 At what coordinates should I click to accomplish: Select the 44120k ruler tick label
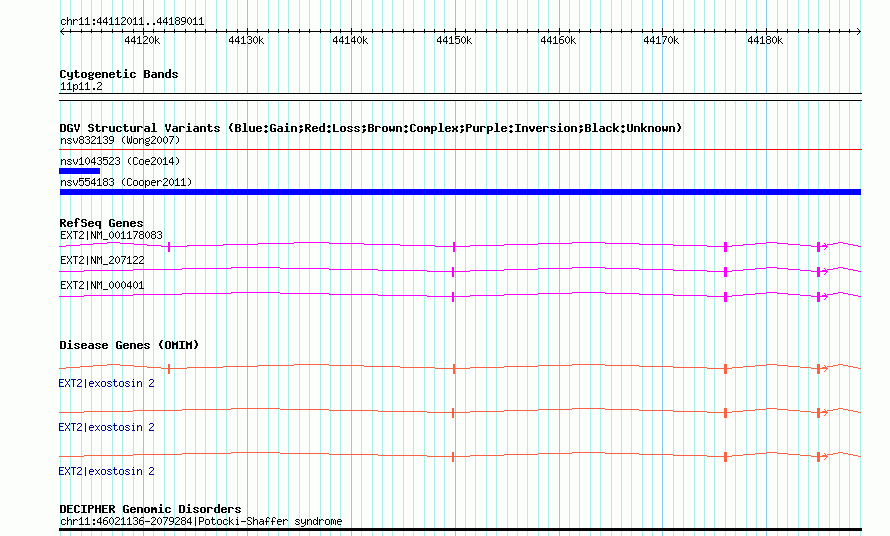pos(142,40)
